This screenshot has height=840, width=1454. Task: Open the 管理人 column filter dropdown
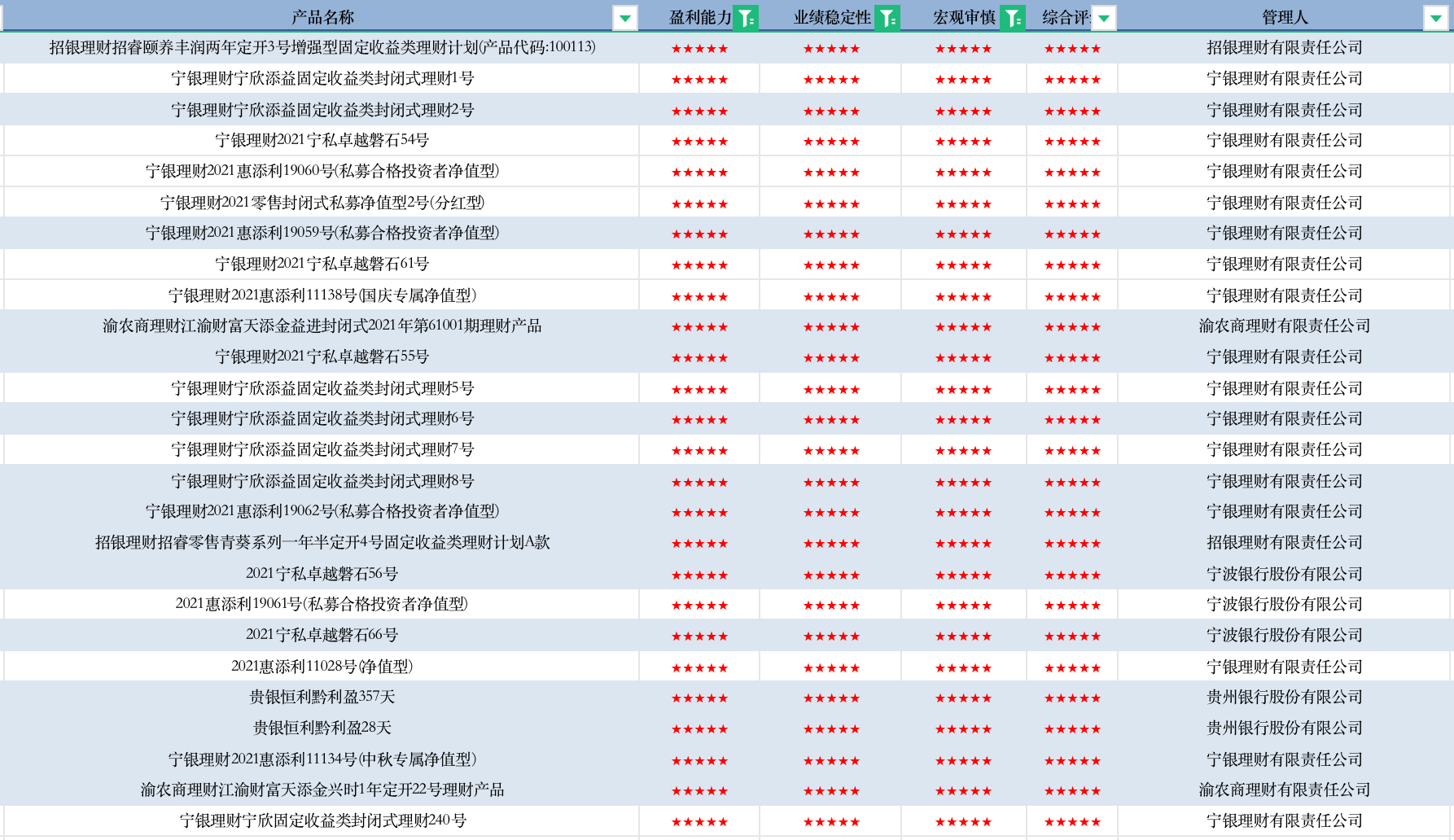coord(1435,18)
